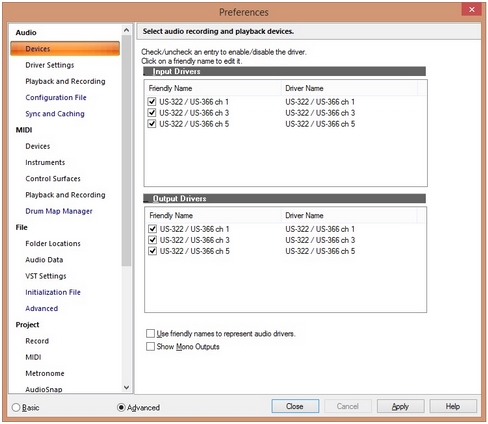
Task: Click Output Drivers Friendly Name column header
Action: pos(213,215)
